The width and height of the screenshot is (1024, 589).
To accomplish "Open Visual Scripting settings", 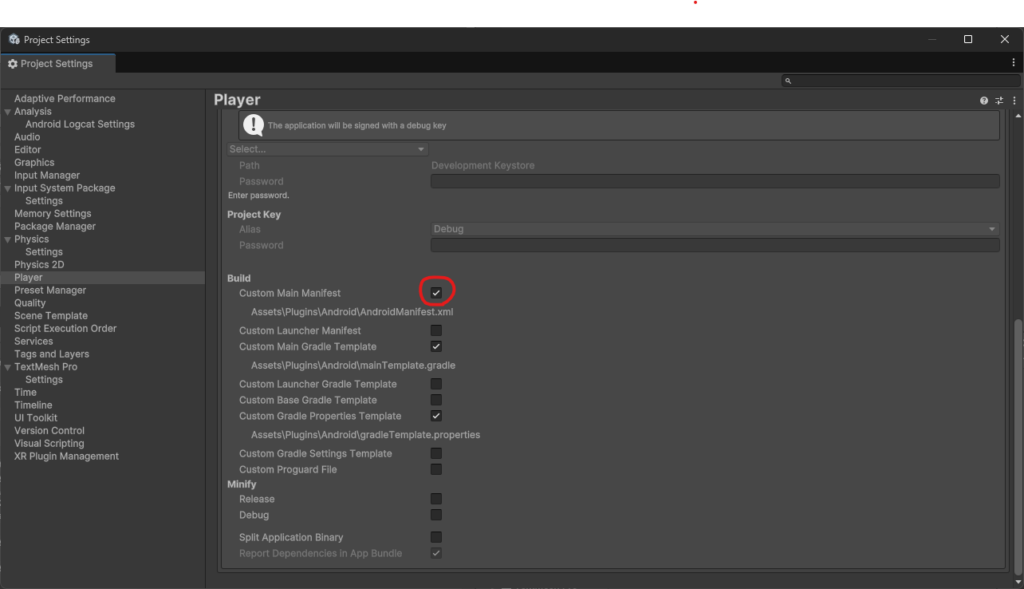I will point(49,443).
